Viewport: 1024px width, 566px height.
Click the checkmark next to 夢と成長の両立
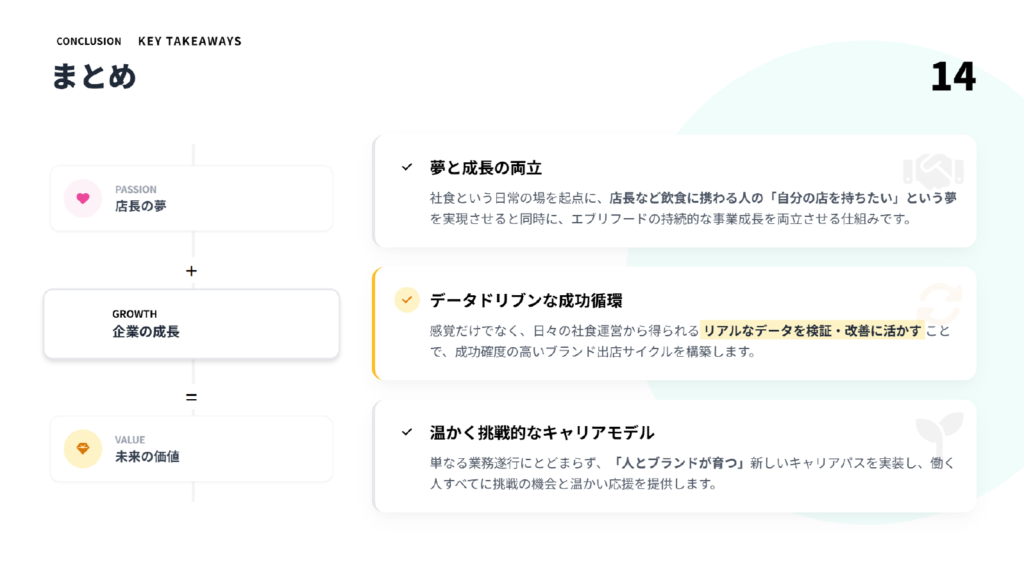click(x=407, y=167)
